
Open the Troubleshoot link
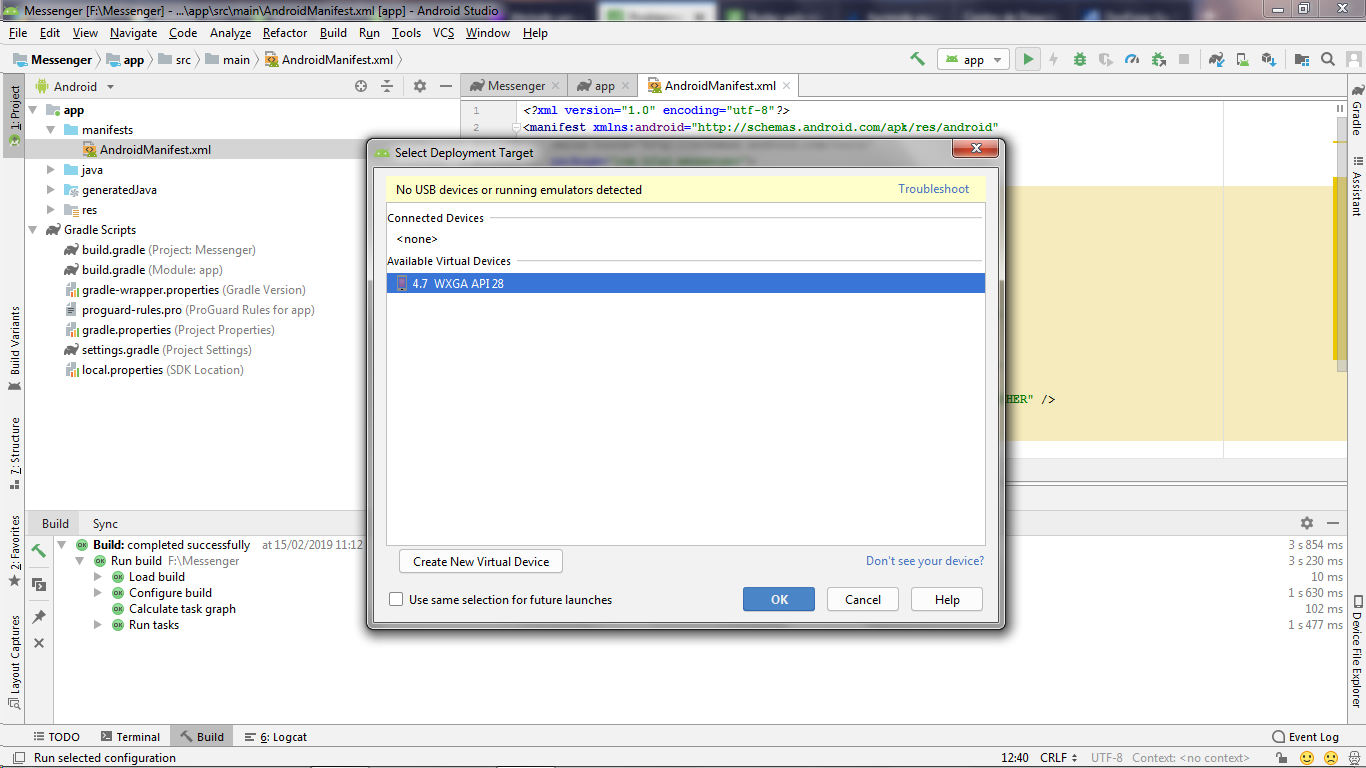click(x=933, y=189)
